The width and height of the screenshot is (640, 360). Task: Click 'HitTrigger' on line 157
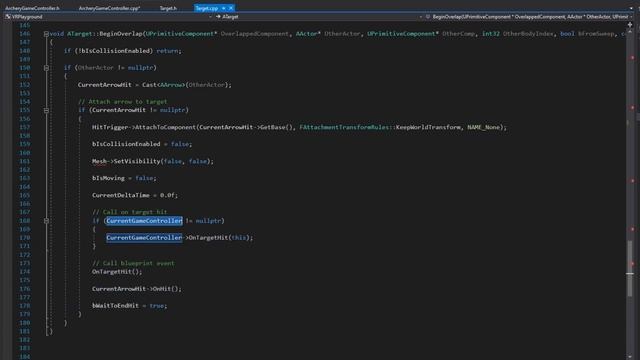pos(110,127)
